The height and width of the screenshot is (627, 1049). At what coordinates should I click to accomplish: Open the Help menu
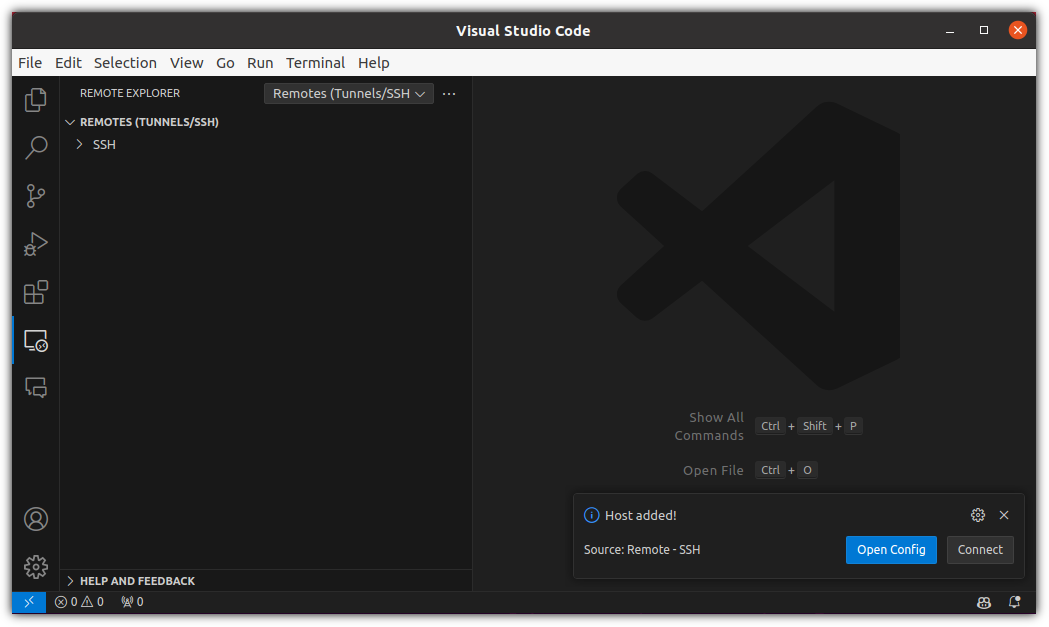pos(373,63)
